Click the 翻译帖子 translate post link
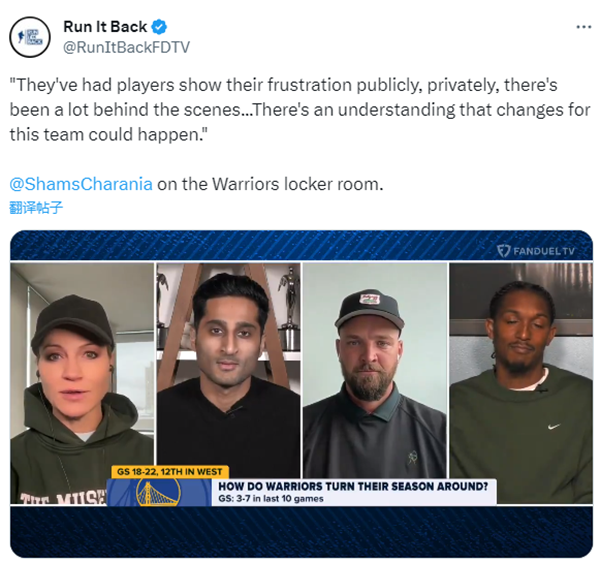600x563 pixels. tap(36, 207)
